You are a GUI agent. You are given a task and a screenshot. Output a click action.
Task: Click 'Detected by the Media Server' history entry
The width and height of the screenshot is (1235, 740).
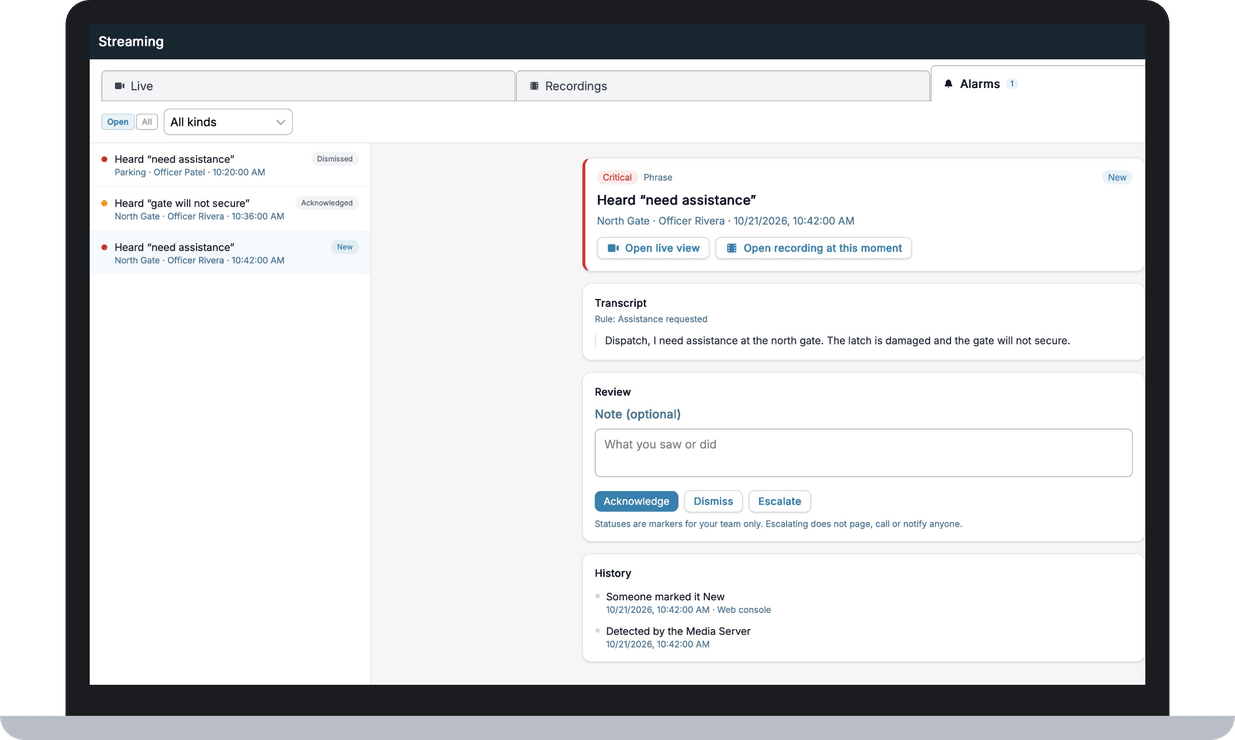678,631
